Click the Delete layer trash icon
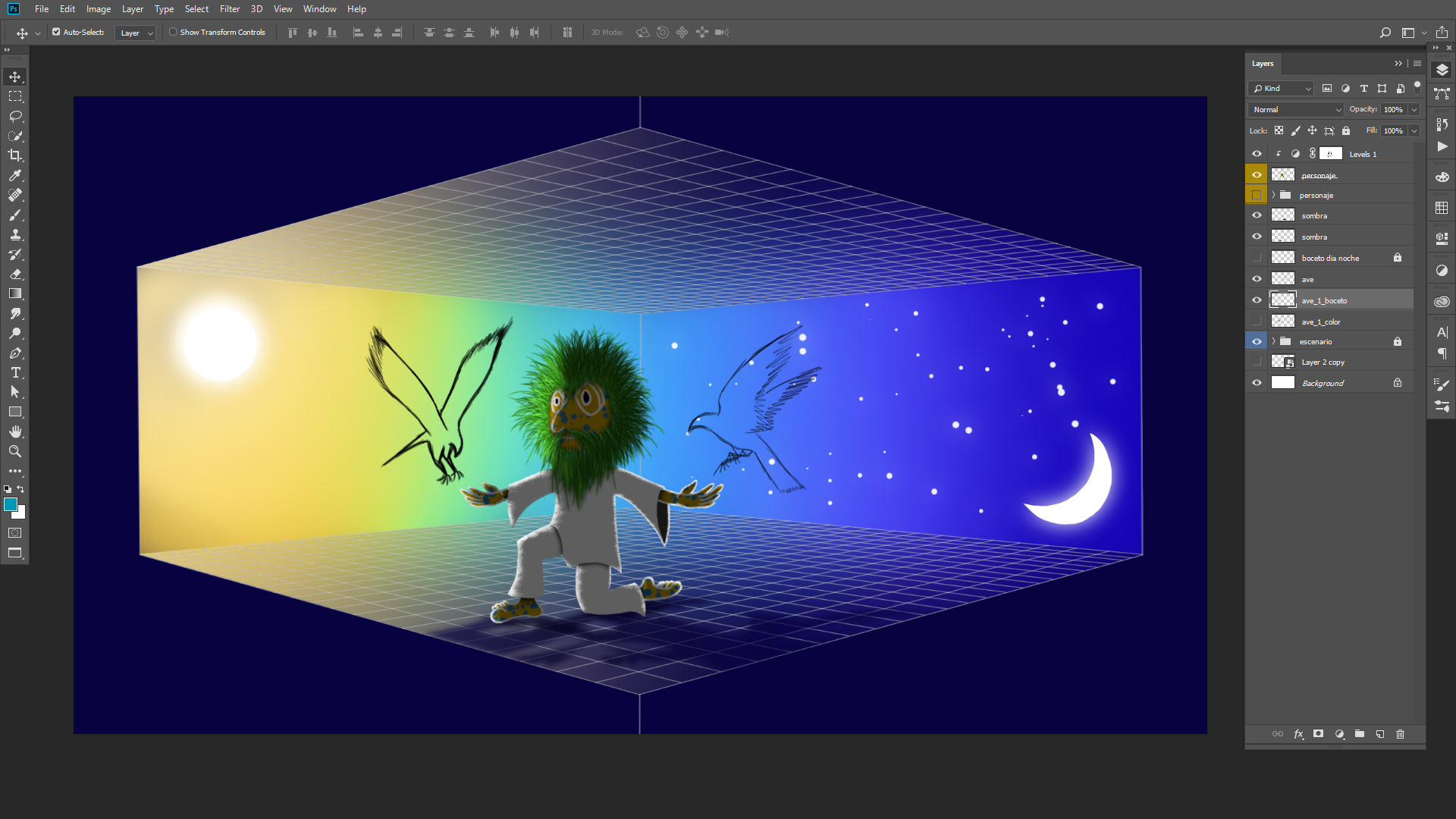Screen dimensions: 1456x819 point(1400,734)
